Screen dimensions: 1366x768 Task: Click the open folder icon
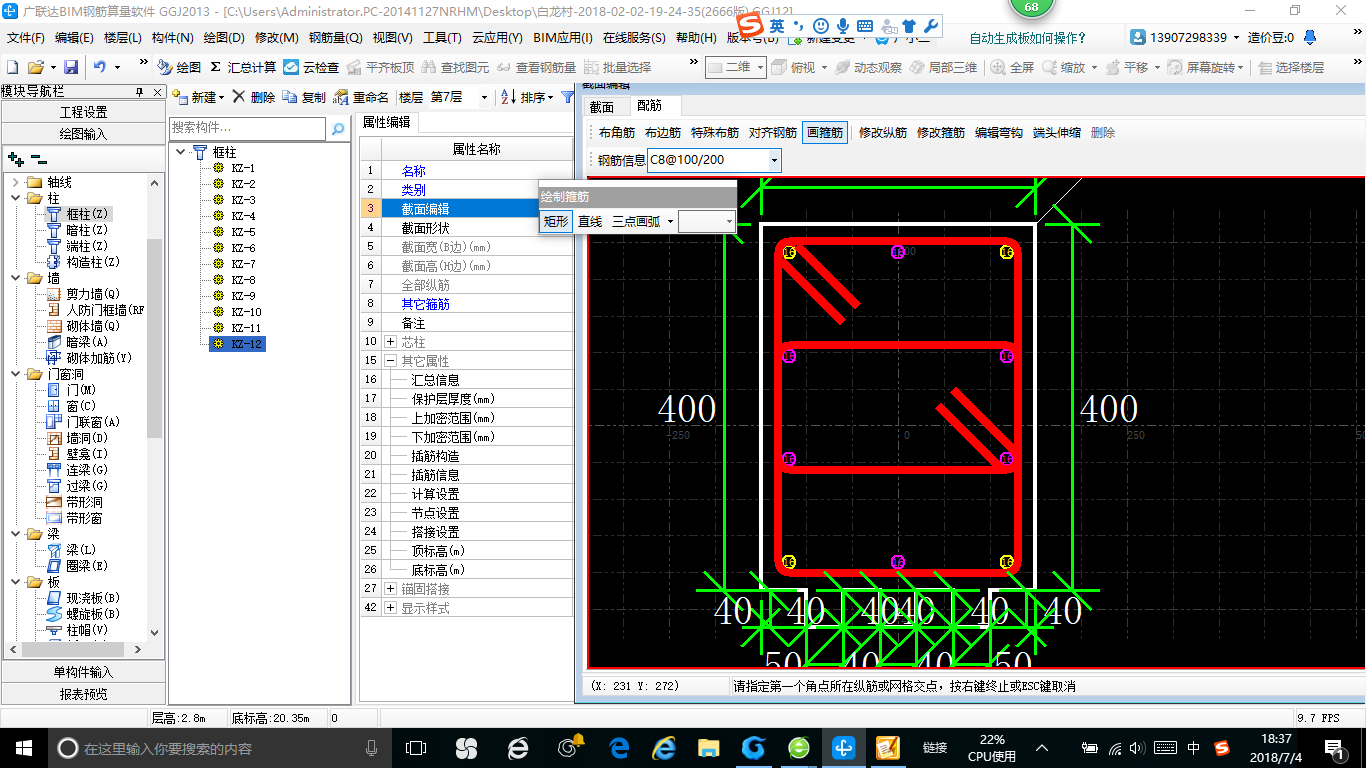(x=35, y=67)
